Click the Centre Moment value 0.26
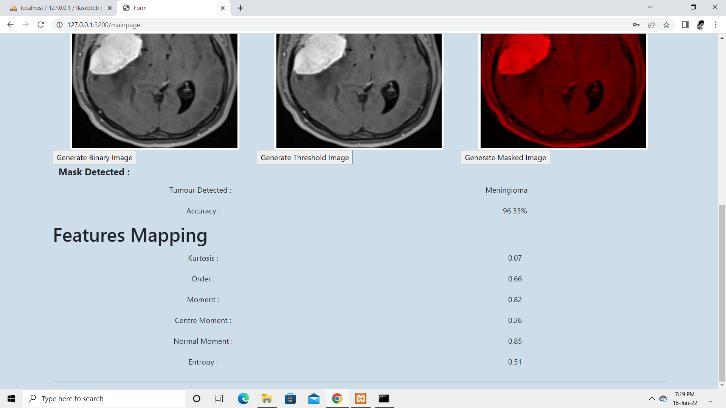This screenshot has height=408, width=726. tap(515, 320)
